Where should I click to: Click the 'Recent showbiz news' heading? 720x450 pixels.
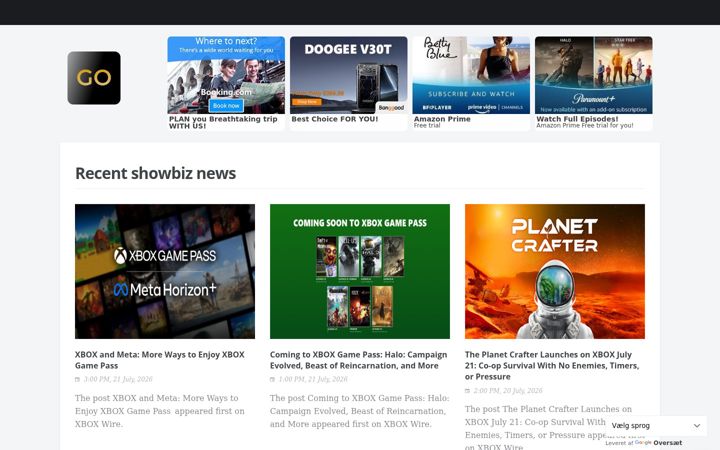pos(156,173)
